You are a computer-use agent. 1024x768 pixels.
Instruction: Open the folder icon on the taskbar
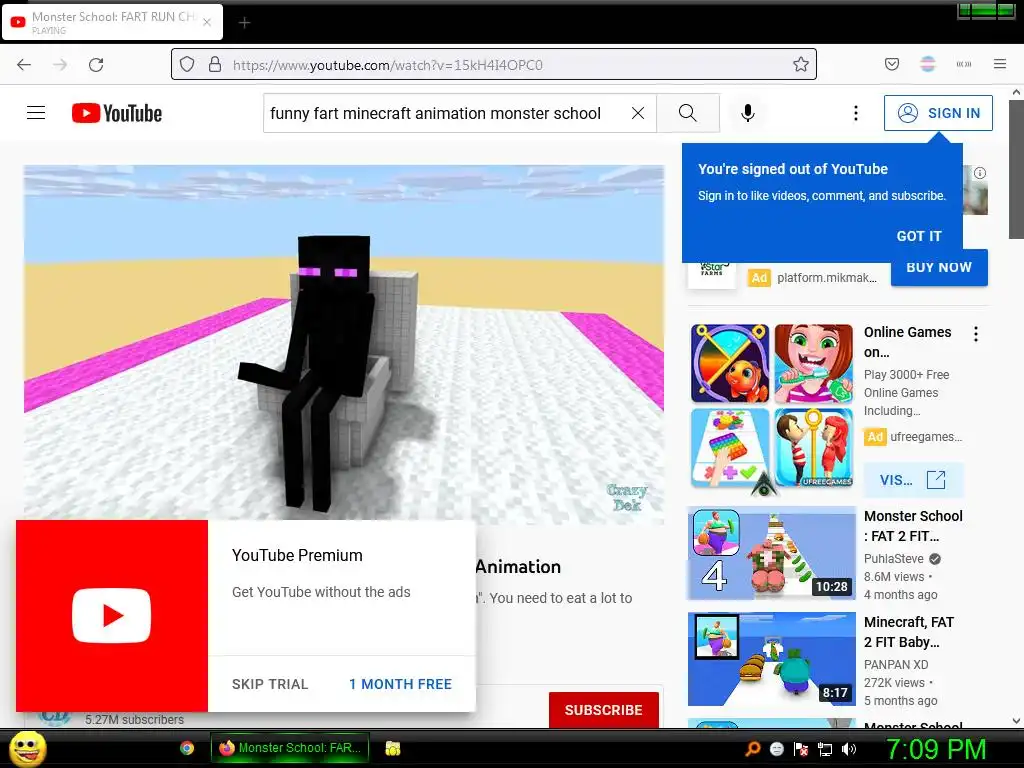pos(392,748)
